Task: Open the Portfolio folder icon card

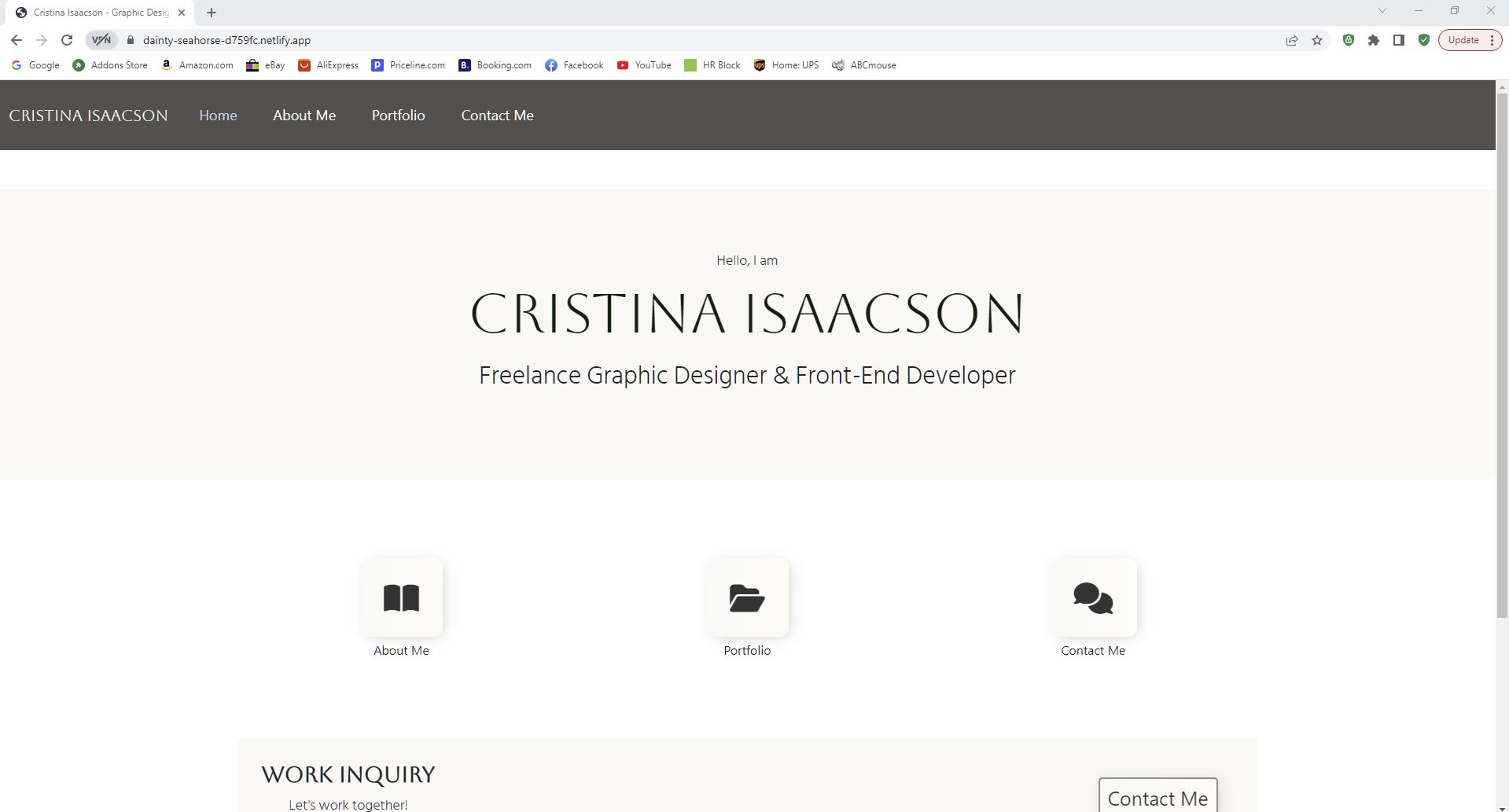Action: click(747, 597)
